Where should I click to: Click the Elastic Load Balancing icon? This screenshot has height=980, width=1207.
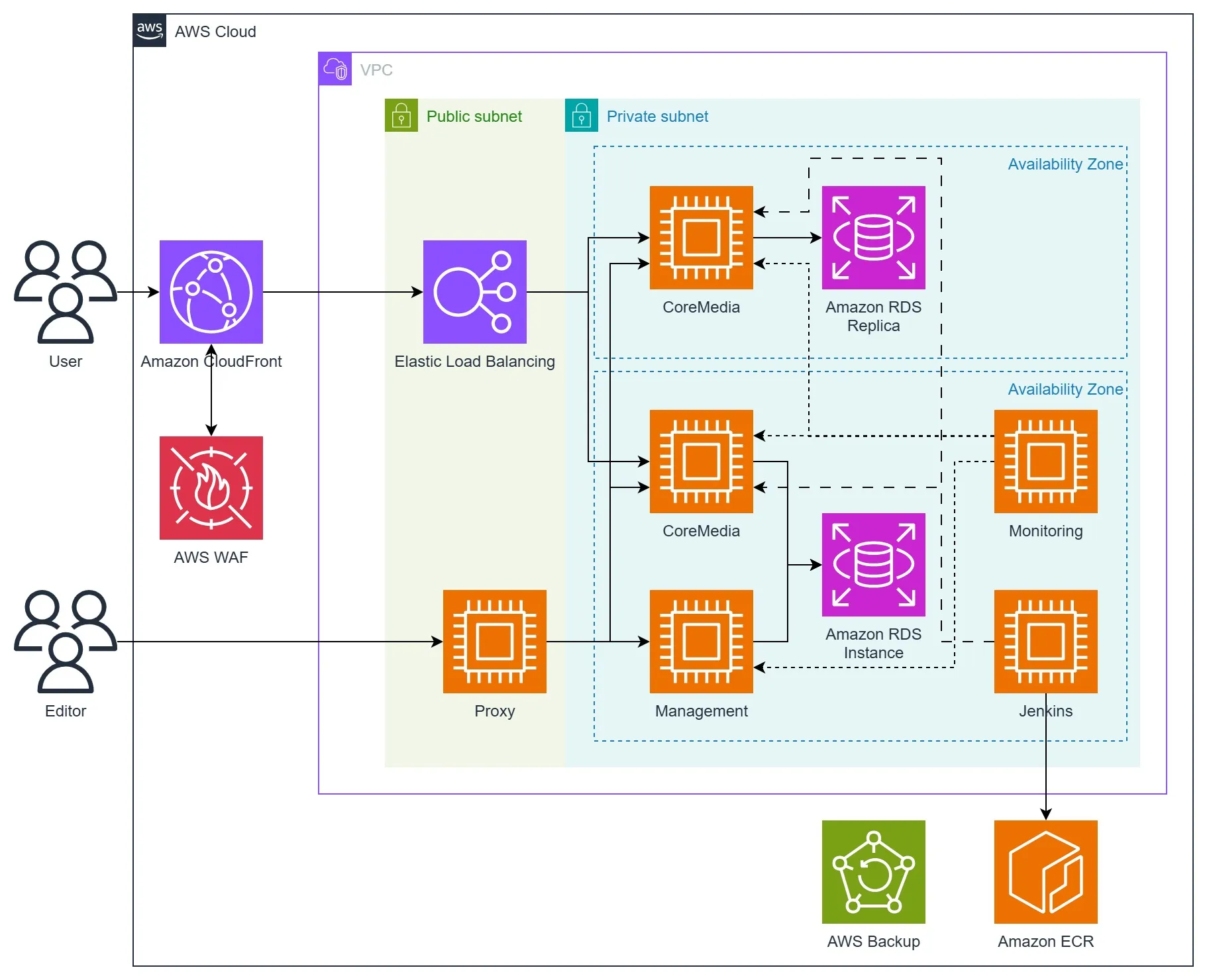(475, 292)
